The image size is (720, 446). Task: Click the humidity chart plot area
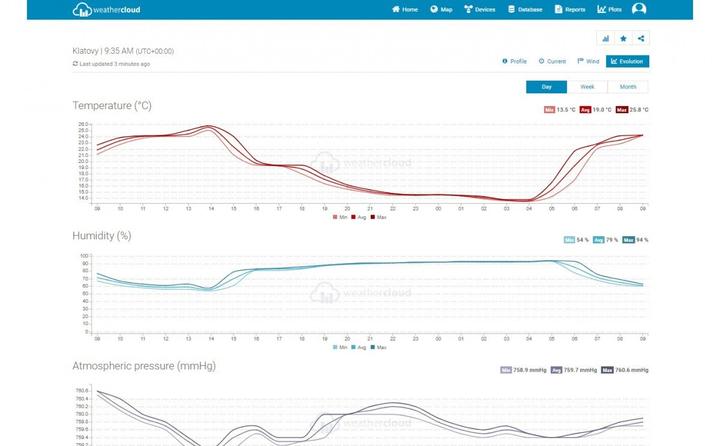(x=370, y=294)
